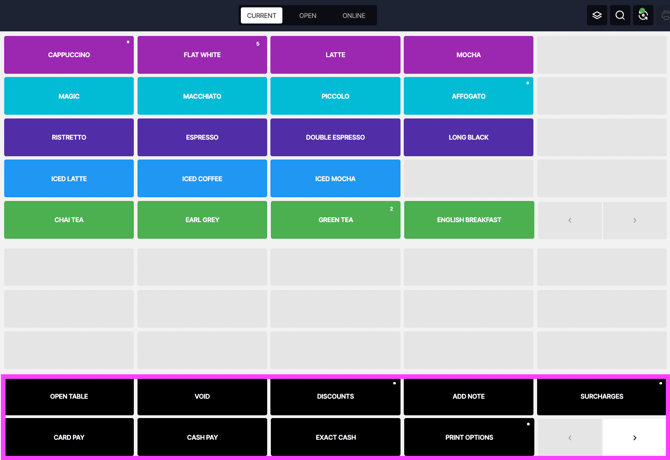Switch to the ONLINE orders tab
Screen dimensions: 670x460
point(354,15)
